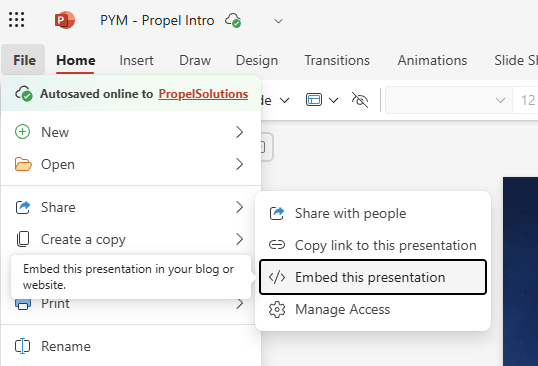538x366 pixels.
Task: Click the Share with people icon
Action: coord(277,213)
